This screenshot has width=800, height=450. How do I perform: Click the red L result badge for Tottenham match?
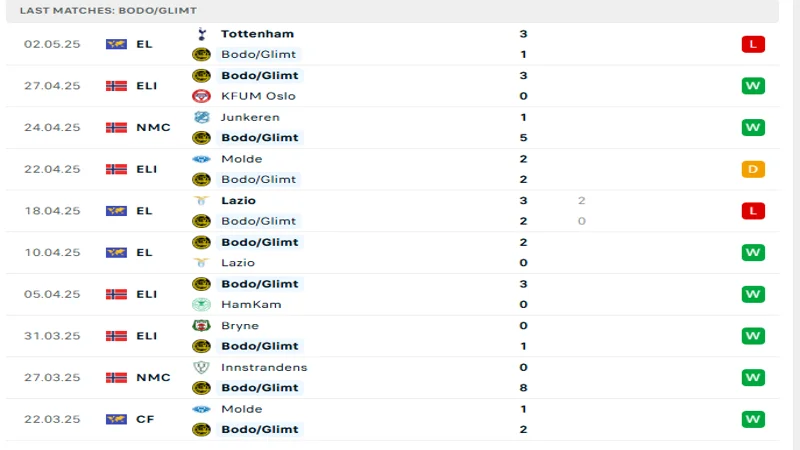click(x=753, y=44)
